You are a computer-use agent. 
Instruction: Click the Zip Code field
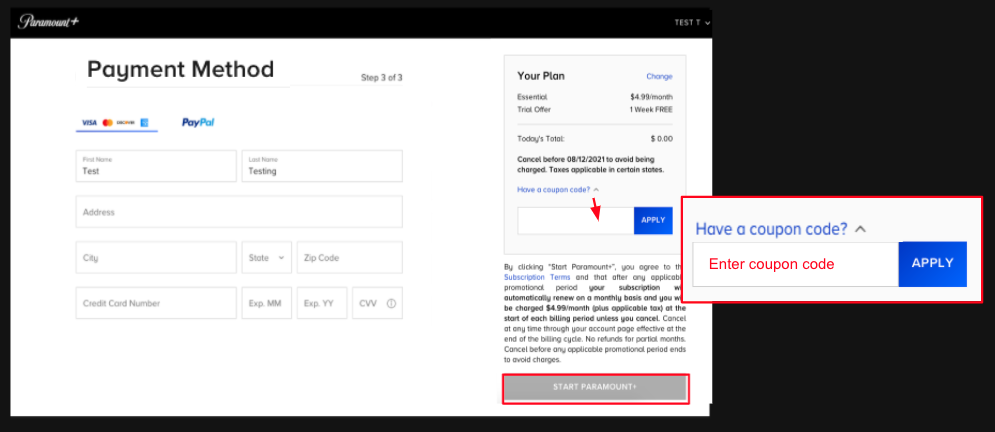click(350, 258)
